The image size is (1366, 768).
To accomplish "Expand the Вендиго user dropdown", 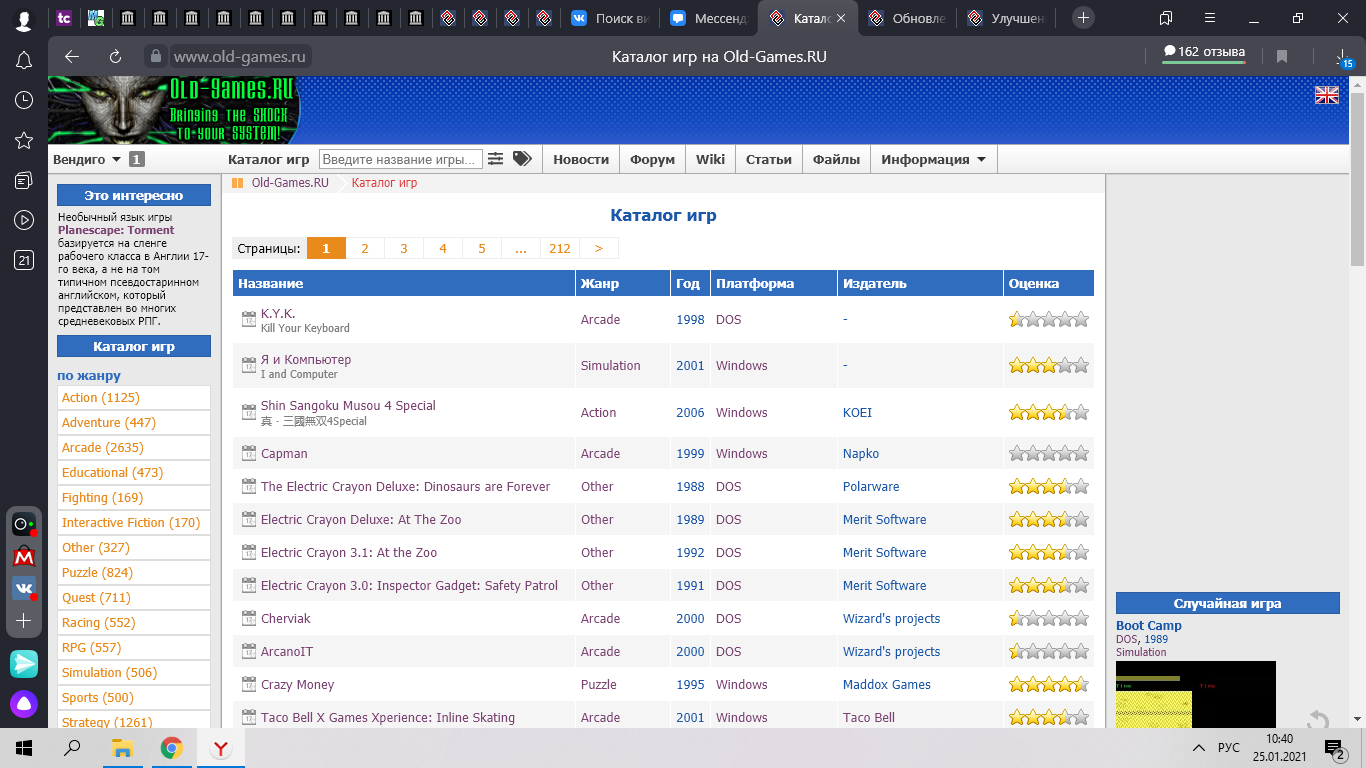I will tap(87, 159).
